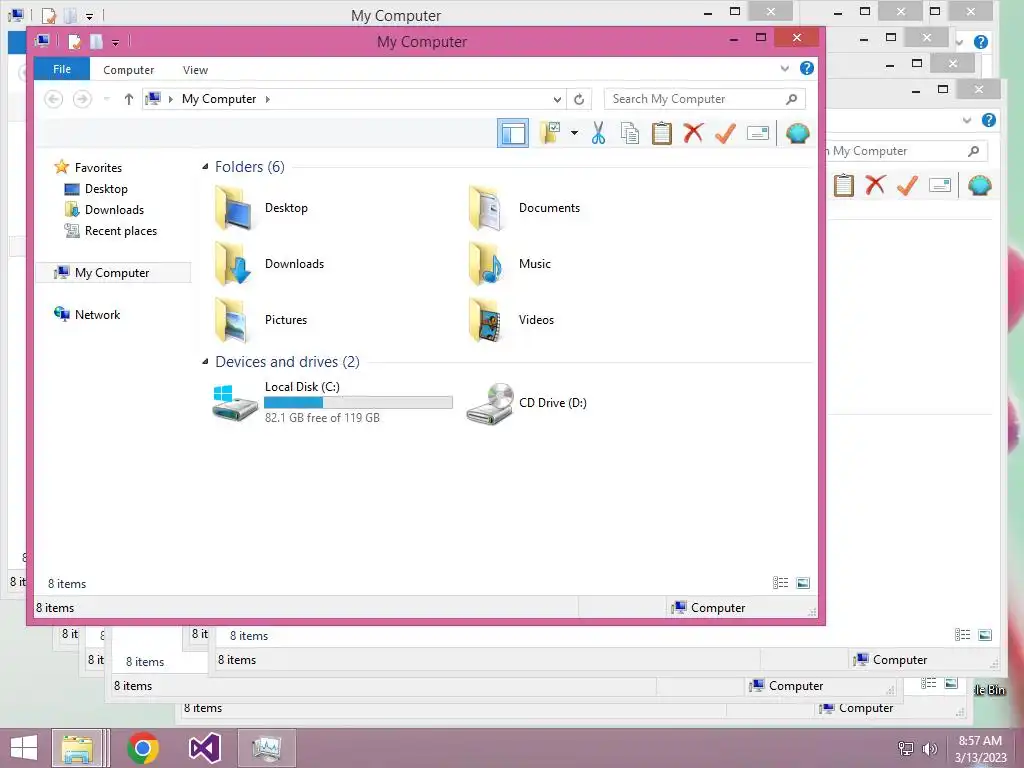Click Properties icon in quick access toolbar
Viewport: 1024px width, 768px height.
click(x=74, y=42)
